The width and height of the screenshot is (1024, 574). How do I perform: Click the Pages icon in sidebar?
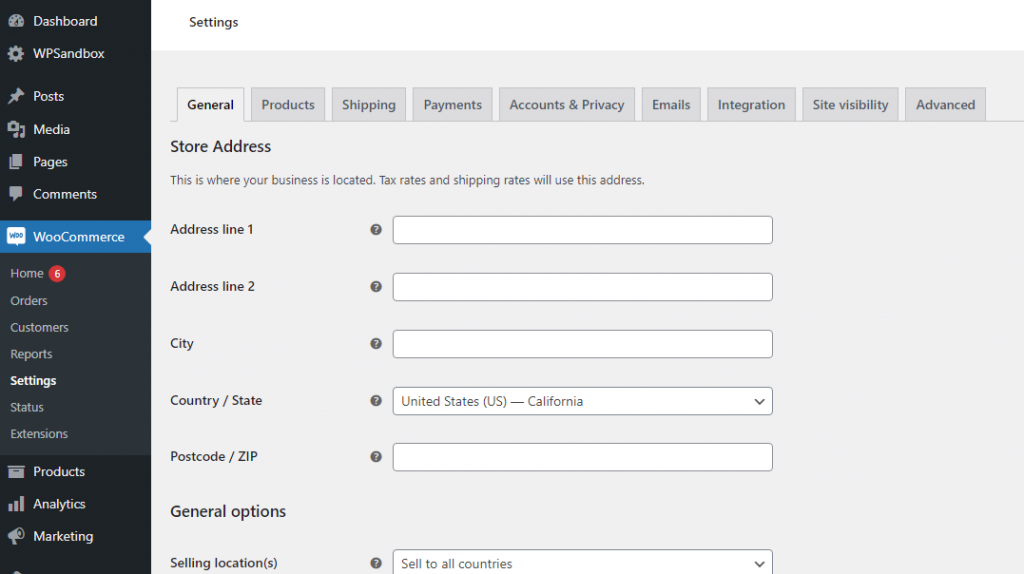point(16,161)
